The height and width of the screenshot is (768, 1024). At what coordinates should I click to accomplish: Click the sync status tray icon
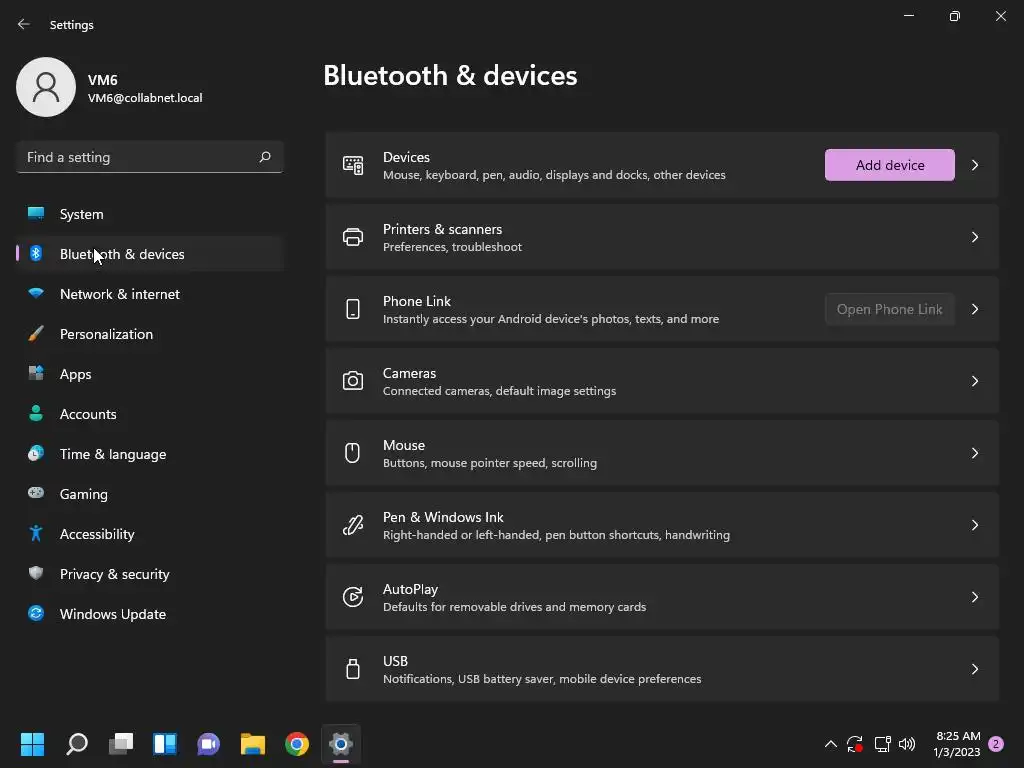[855, 744]
